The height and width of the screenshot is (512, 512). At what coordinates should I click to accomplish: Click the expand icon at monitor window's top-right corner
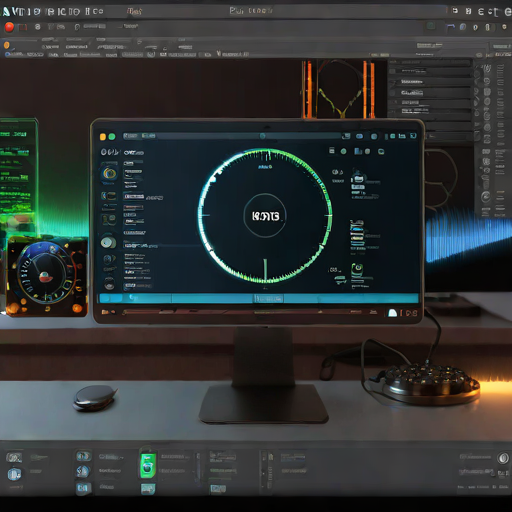point(413,136)
